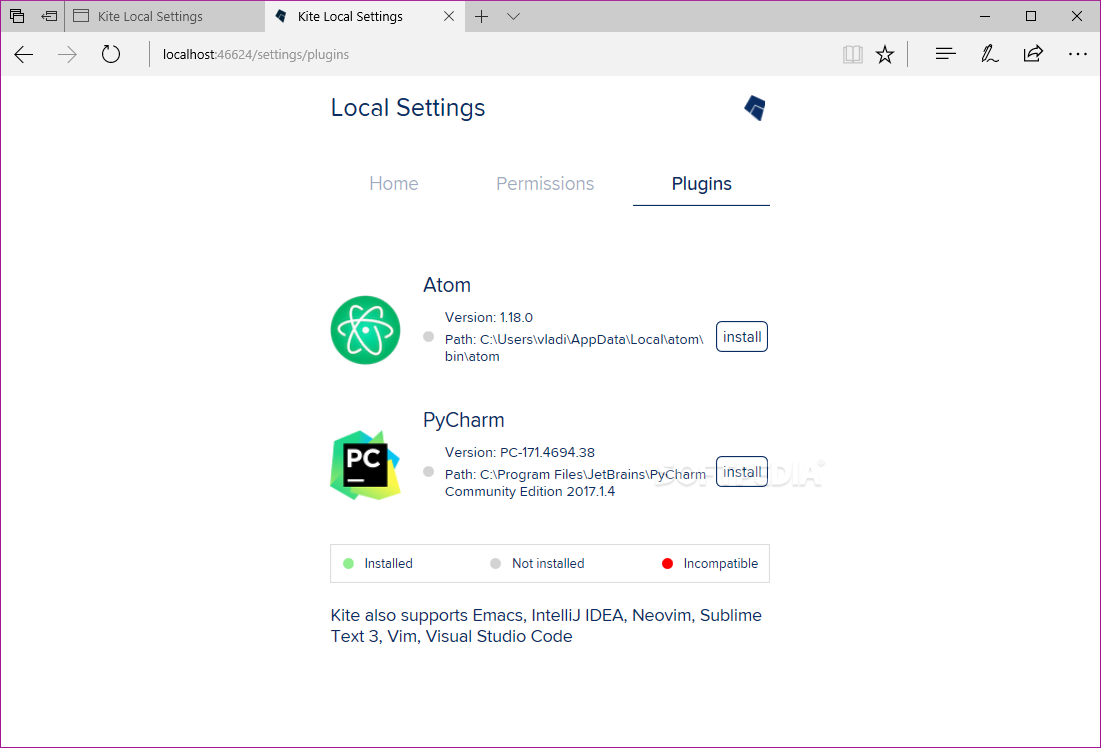Click the Atom heading text

[447, 285]
